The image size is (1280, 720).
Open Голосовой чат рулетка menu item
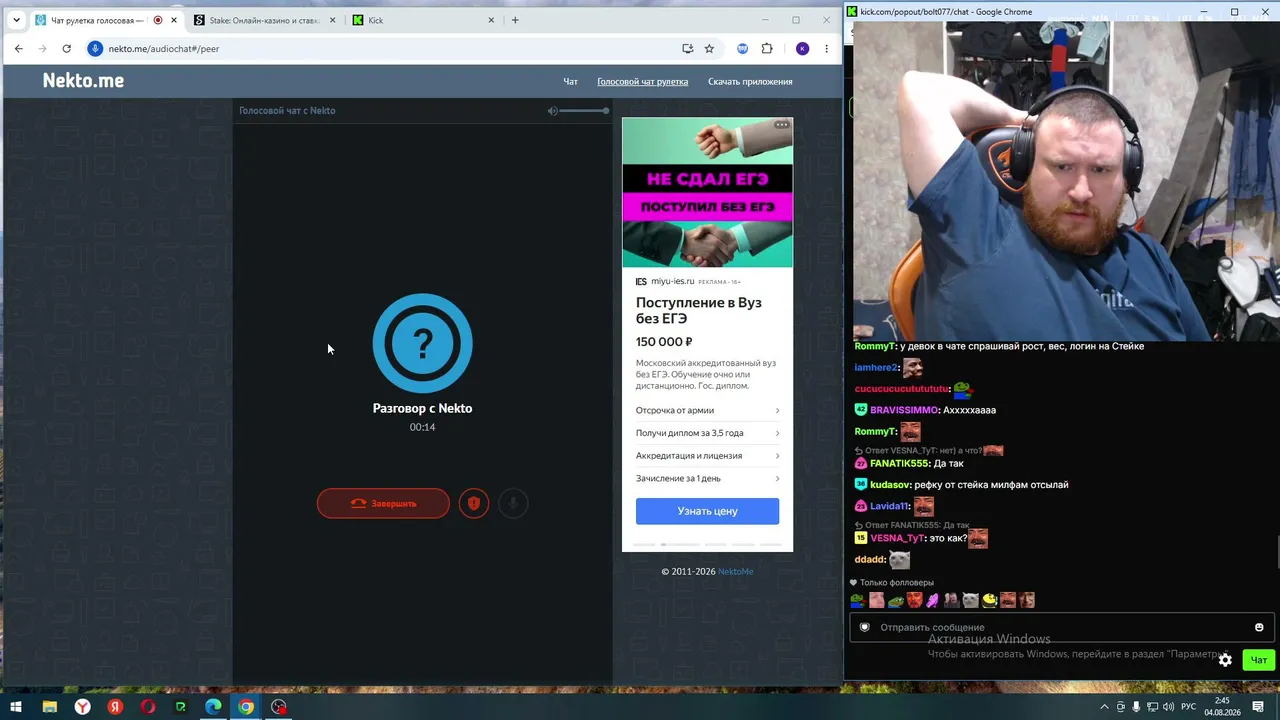click(x=642, y=82)
